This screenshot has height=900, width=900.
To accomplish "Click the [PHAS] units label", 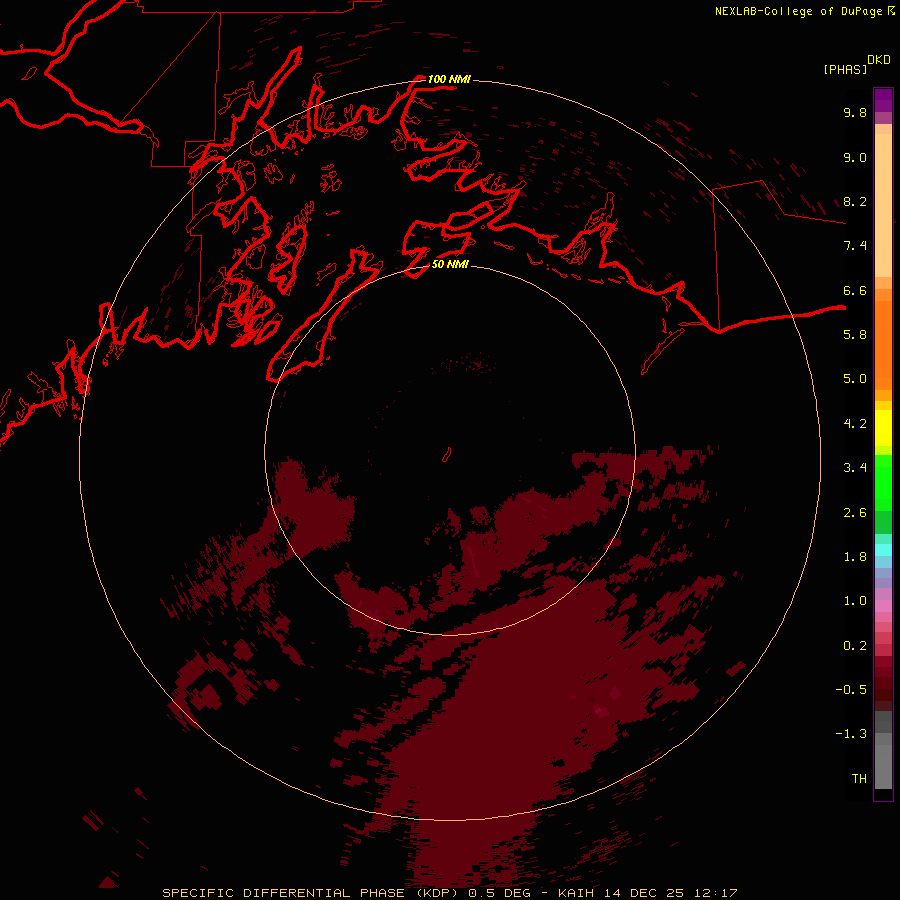I will coord(845,69).
